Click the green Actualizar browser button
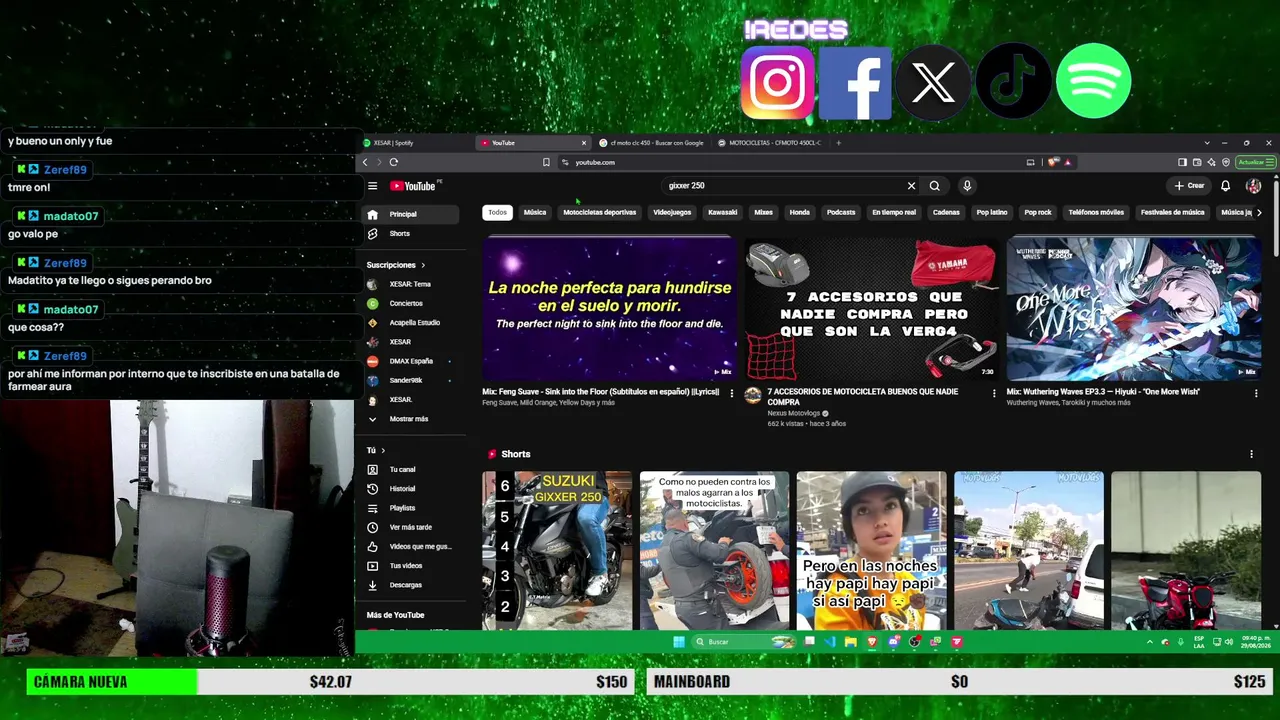Image resolution: width=1280 pixels, height=720 pixels. 1255,162
